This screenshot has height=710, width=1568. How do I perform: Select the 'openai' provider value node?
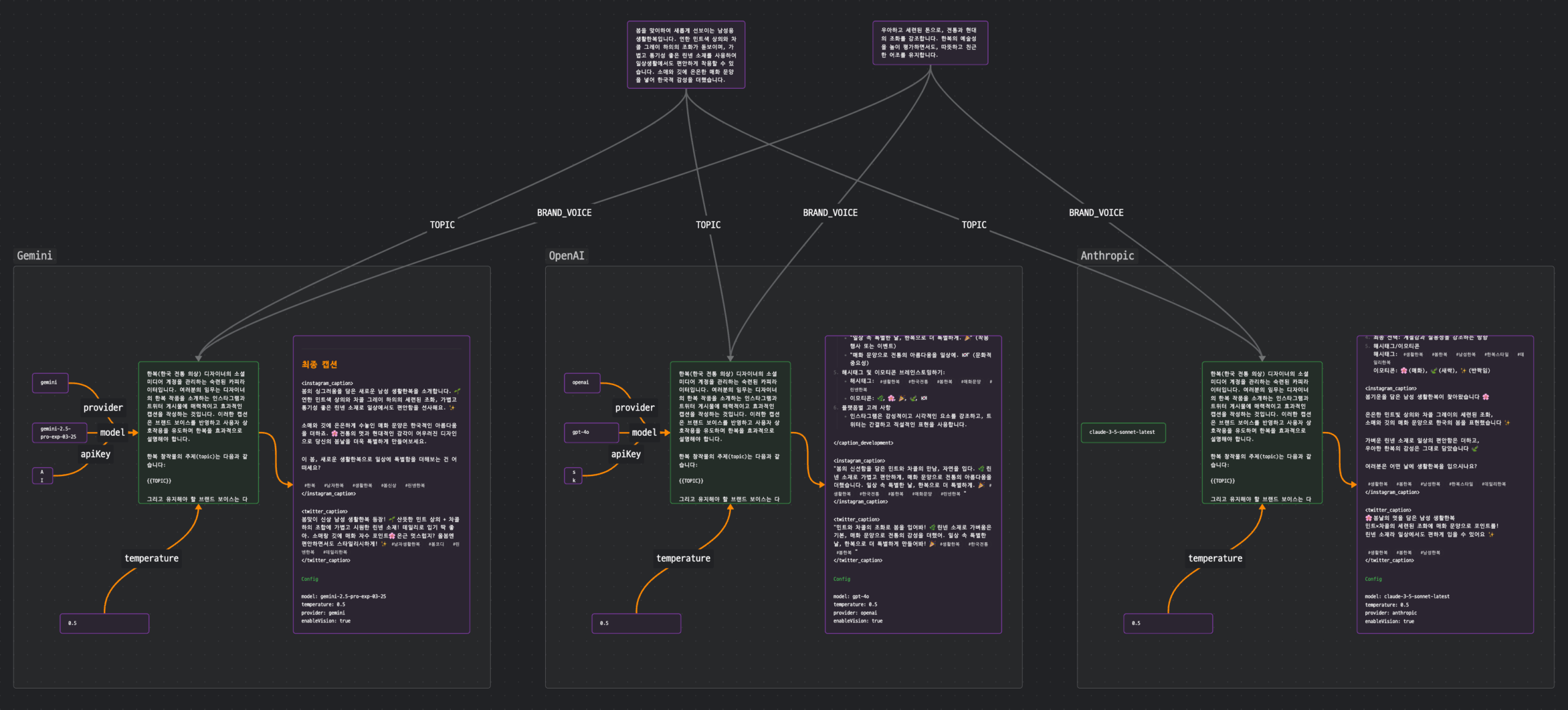582,383
